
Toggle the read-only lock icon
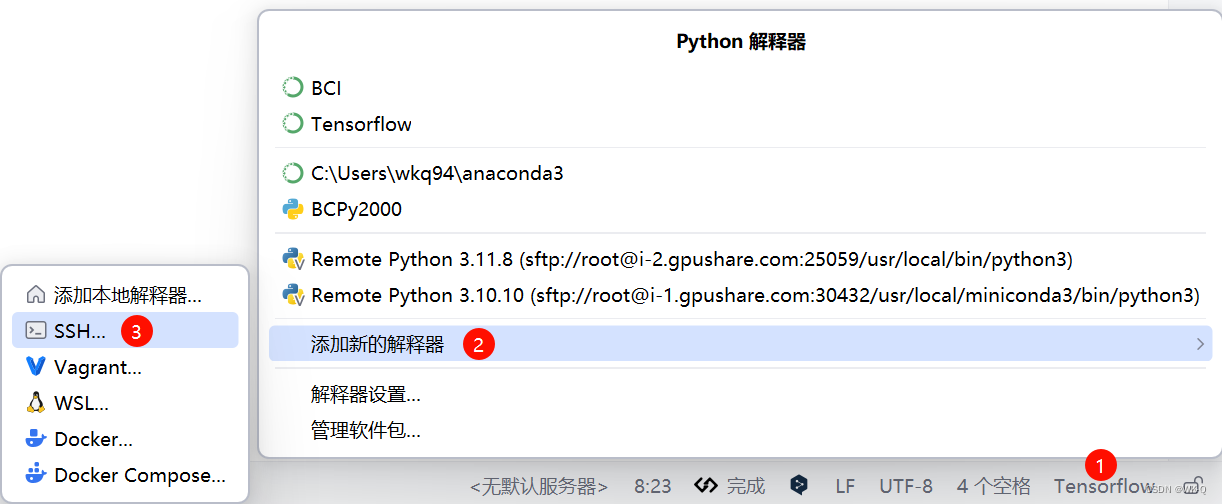[x=1192, y=486]
